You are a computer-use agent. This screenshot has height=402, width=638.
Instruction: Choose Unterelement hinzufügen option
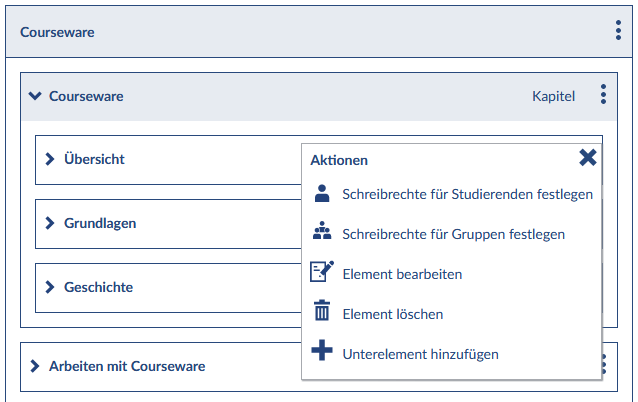(x=420, y=354)
